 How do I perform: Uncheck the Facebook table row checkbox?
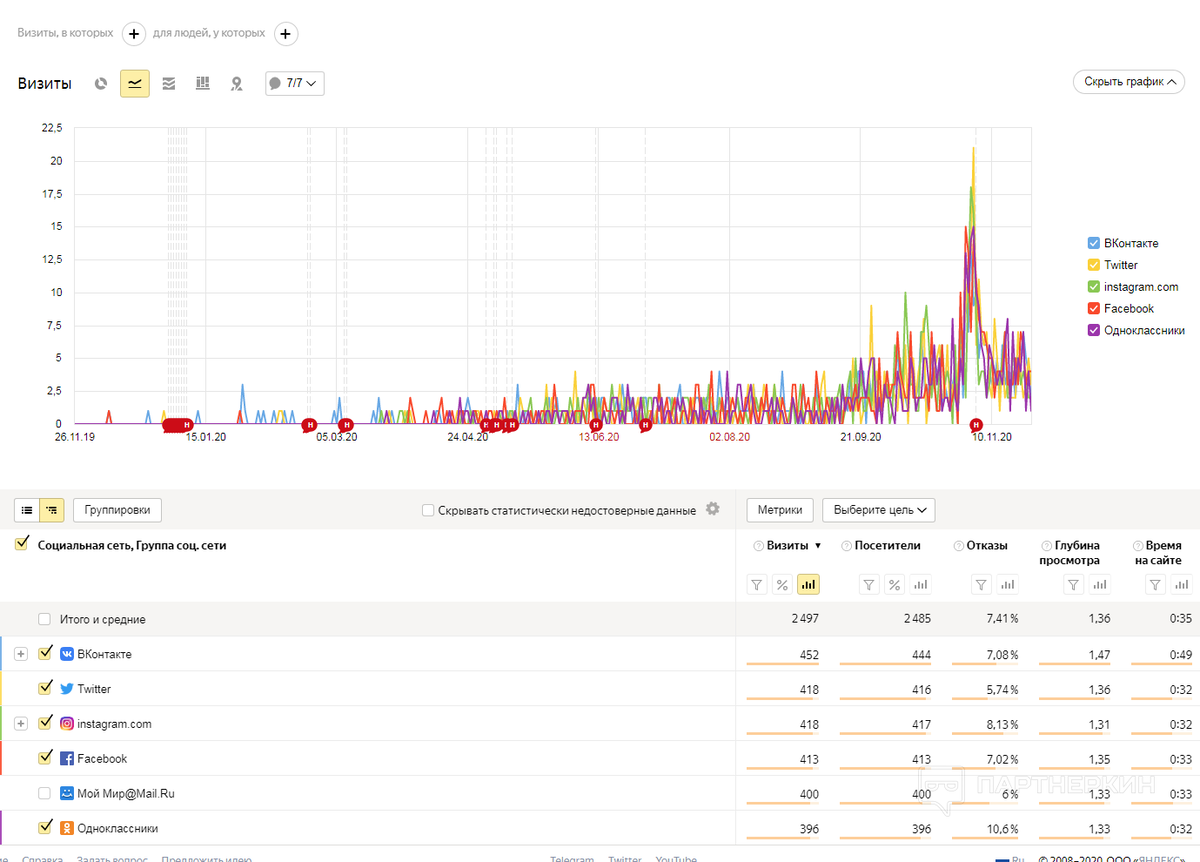44,758
